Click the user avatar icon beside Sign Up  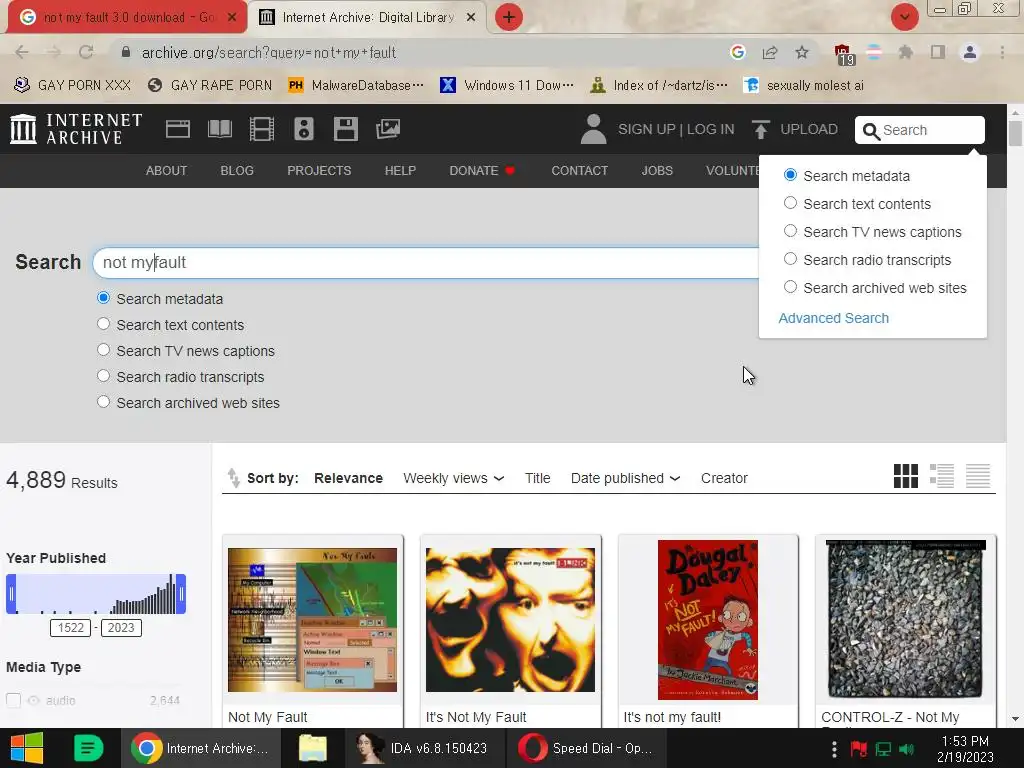point(593,129)
